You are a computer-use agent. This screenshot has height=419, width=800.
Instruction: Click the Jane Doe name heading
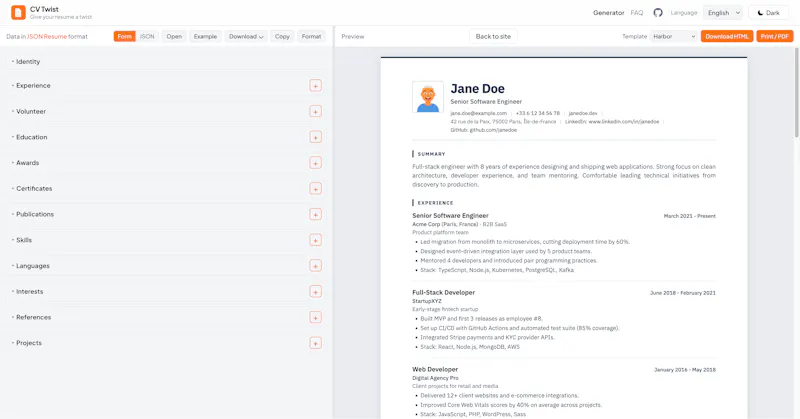(x=478, y=88)
